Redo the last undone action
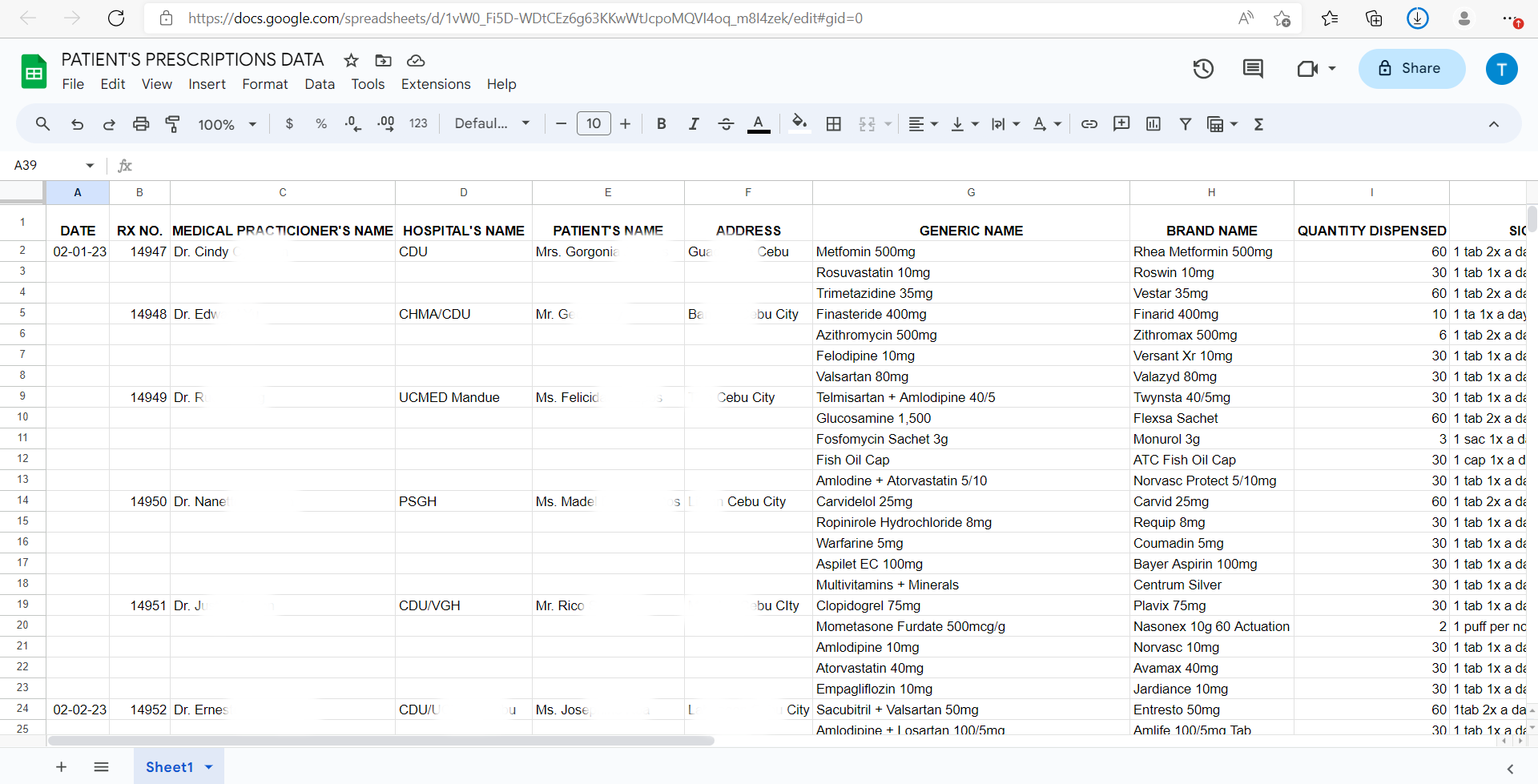This screenshot has height=784, width=1538. 109,124
